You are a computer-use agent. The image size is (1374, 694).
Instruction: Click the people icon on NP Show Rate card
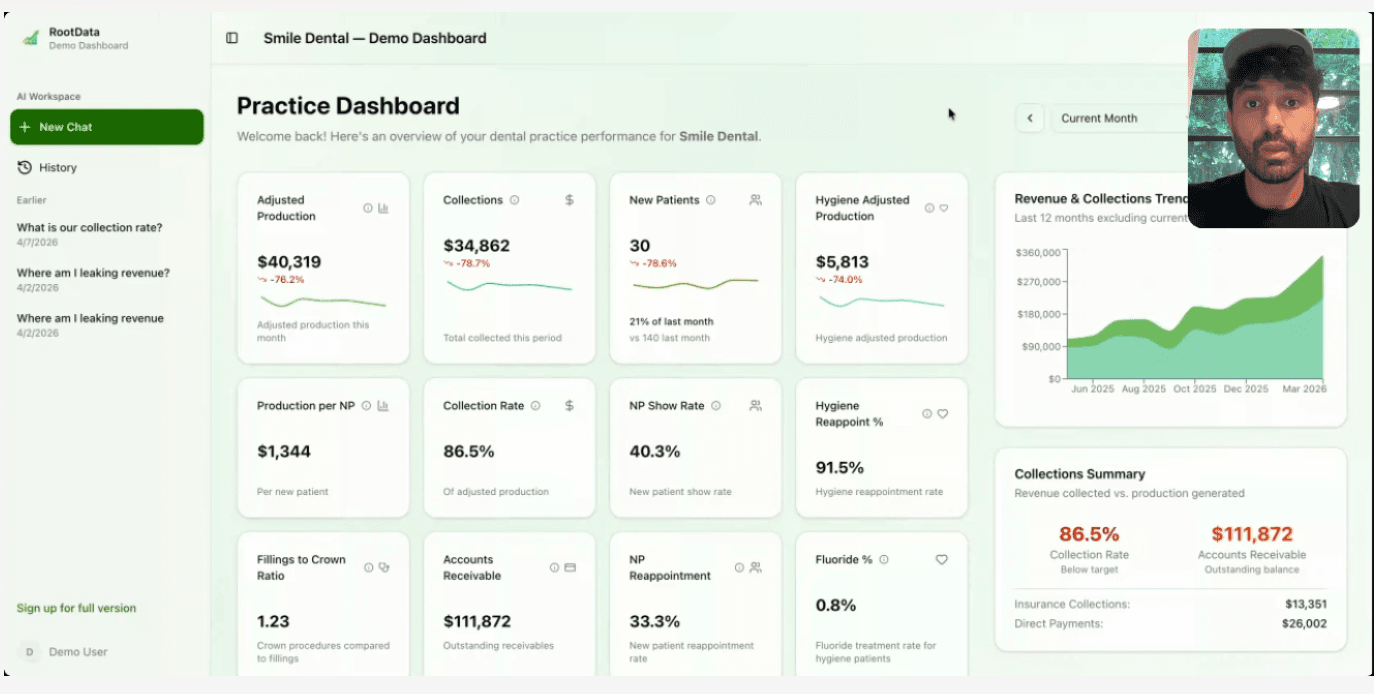pyautogui.click(x=755, y=406)
